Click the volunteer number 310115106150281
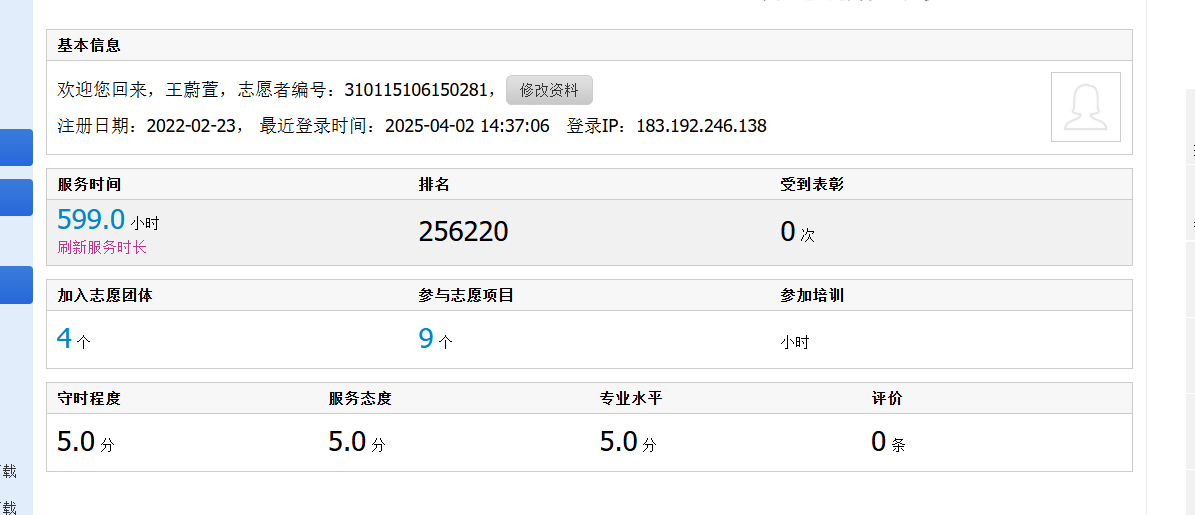1195x515 pixels. (417, 90)
